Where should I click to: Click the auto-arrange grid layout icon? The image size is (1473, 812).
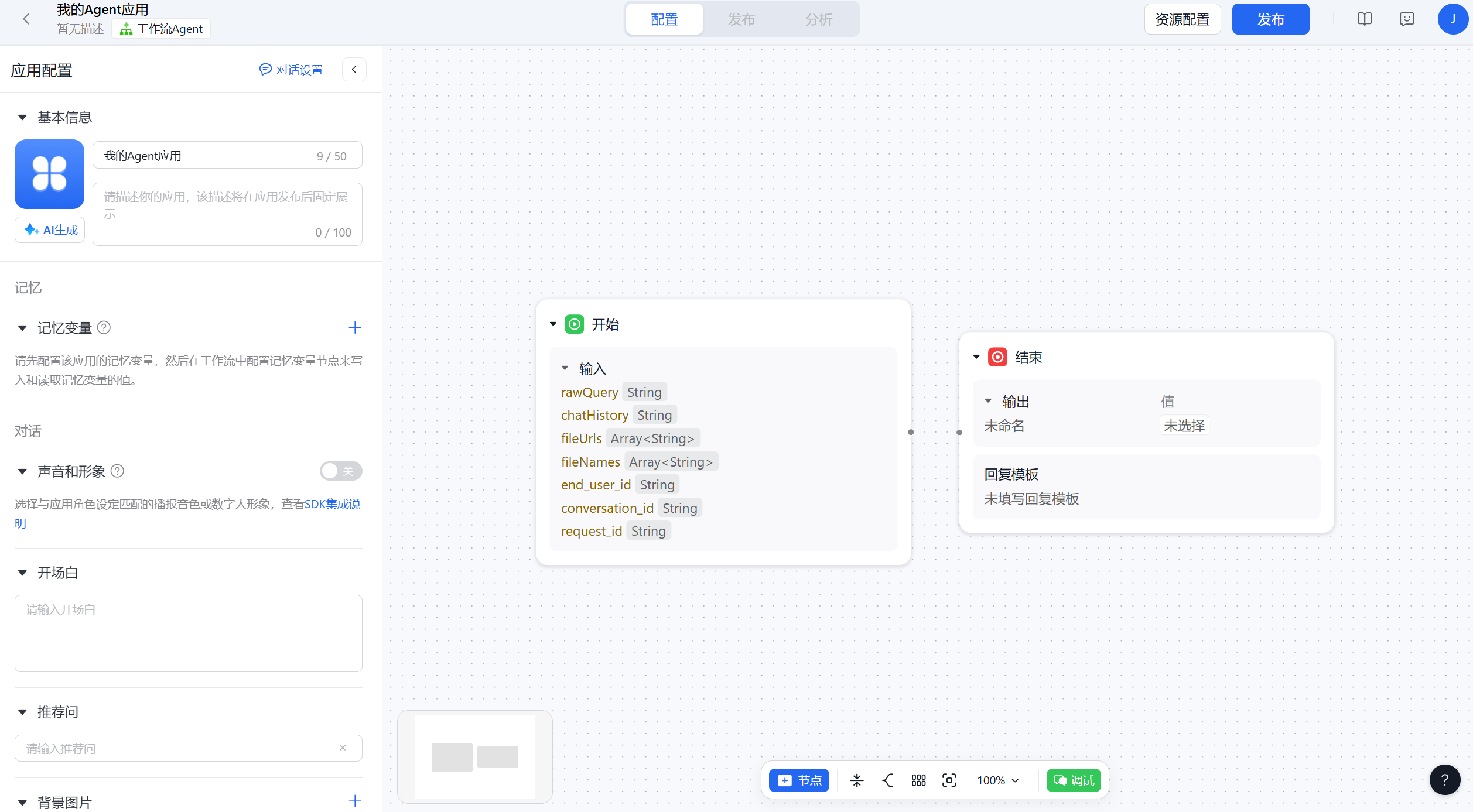coord(918,780)
